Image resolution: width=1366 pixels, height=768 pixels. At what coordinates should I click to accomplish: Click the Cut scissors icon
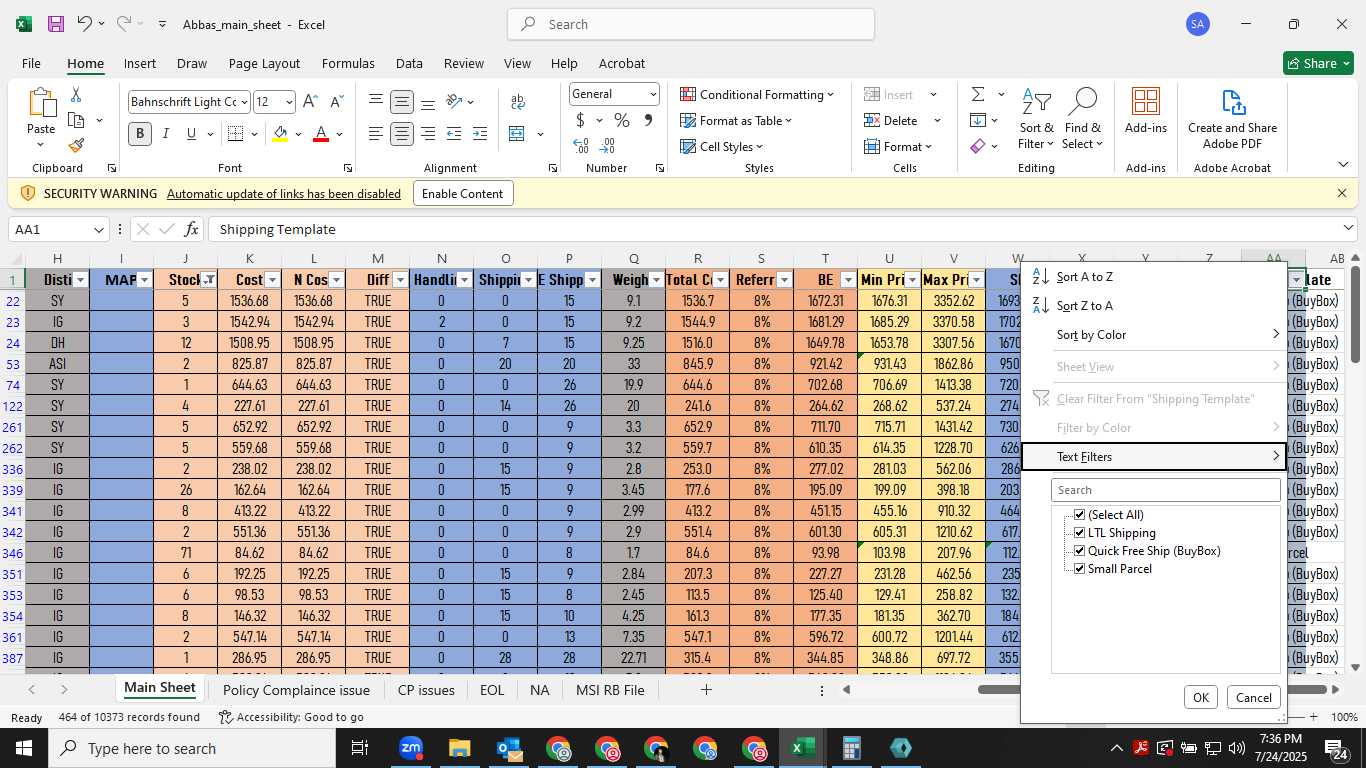75,95
